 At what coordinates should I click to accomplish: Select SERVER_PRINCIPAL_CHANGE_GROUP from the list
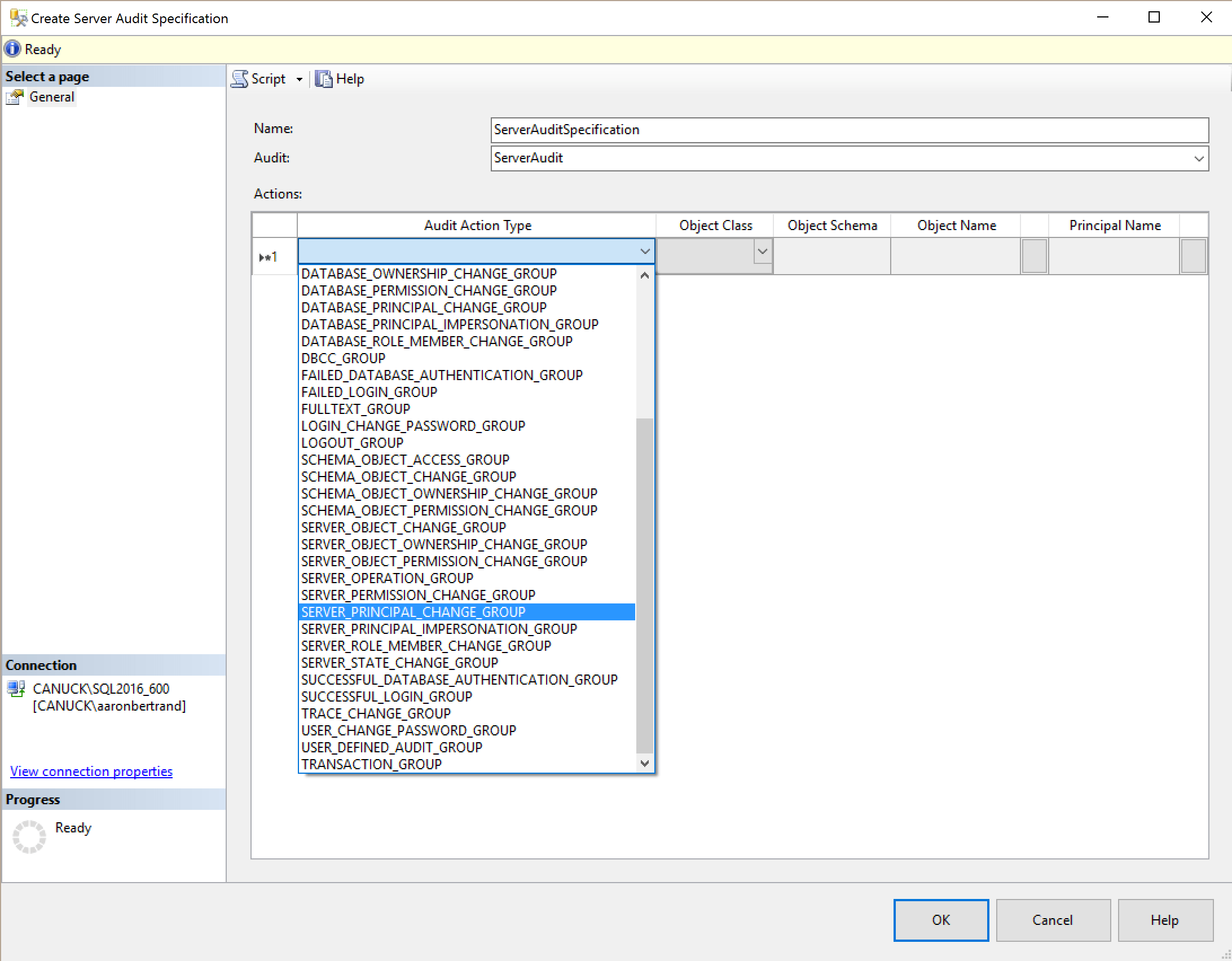(x=413, y=612)
